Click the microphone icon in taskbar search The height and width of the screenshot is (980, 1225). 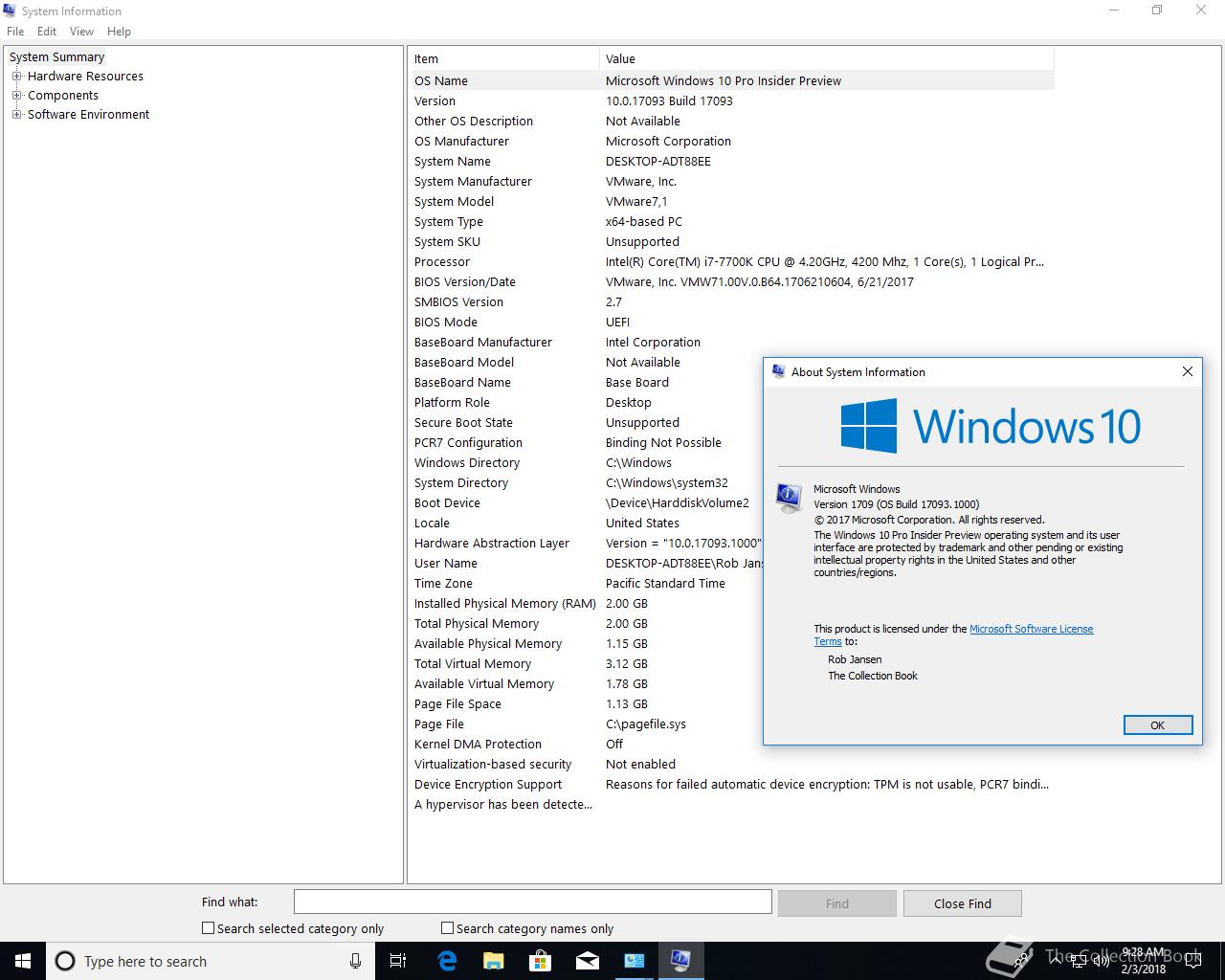[355, 961]
